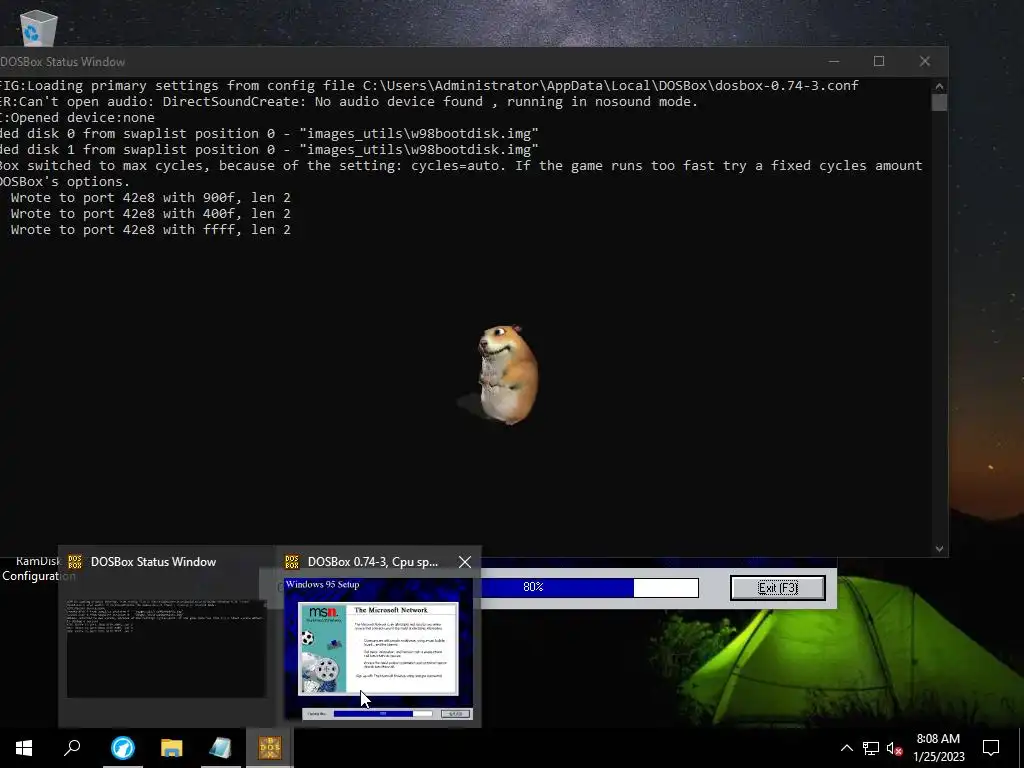The width and height of the screenshot is (1024, 768).
Task: Click the status window scrollbar thumb
Action: pos(940,103)
